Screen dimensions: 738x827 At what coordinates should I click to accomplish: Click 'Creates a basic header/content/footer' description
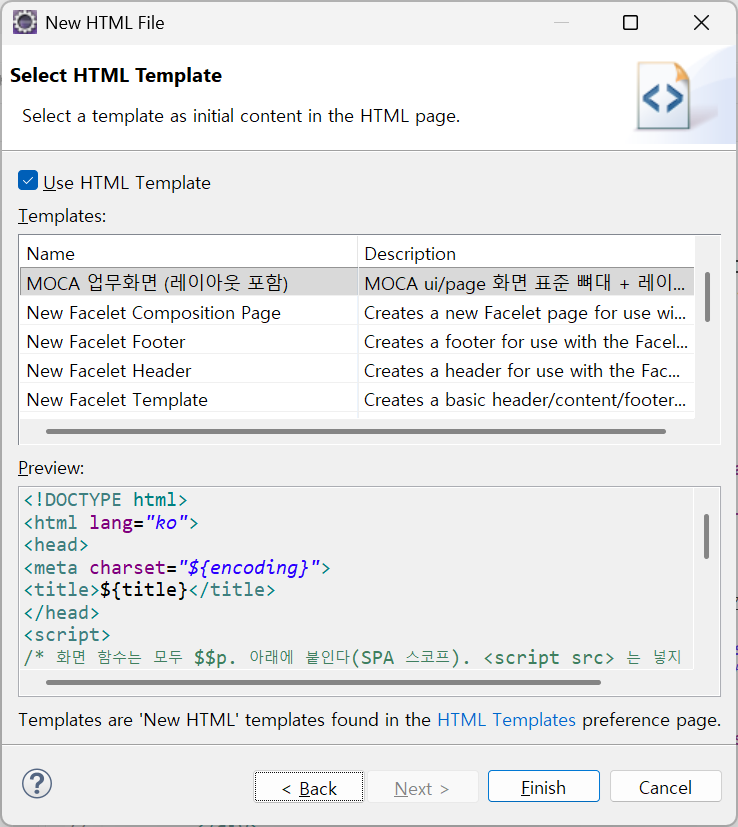[x=526, y=399]
